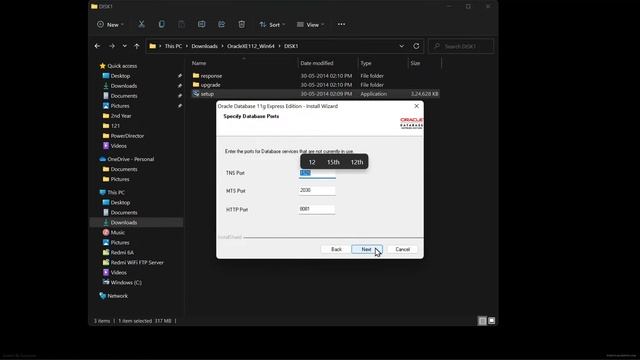
Task: Open Music under This PC
Action: coord(118,232)
